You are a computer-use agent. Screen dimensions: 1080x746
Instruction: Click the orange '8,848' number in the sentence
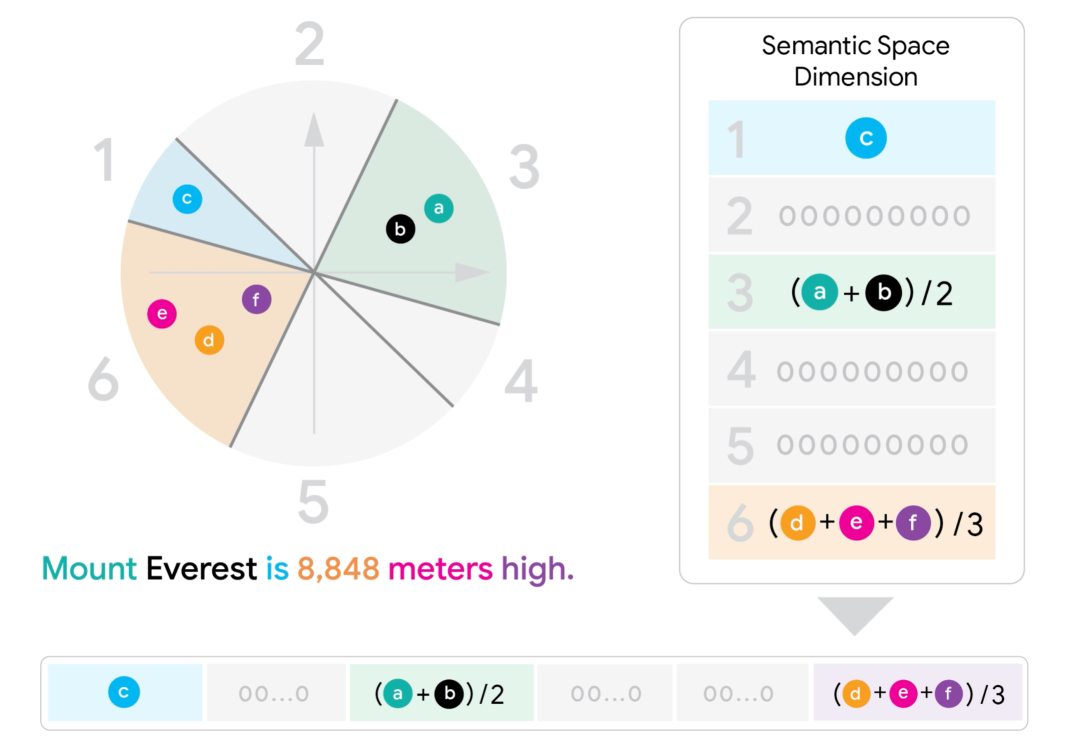coord(338,570)
